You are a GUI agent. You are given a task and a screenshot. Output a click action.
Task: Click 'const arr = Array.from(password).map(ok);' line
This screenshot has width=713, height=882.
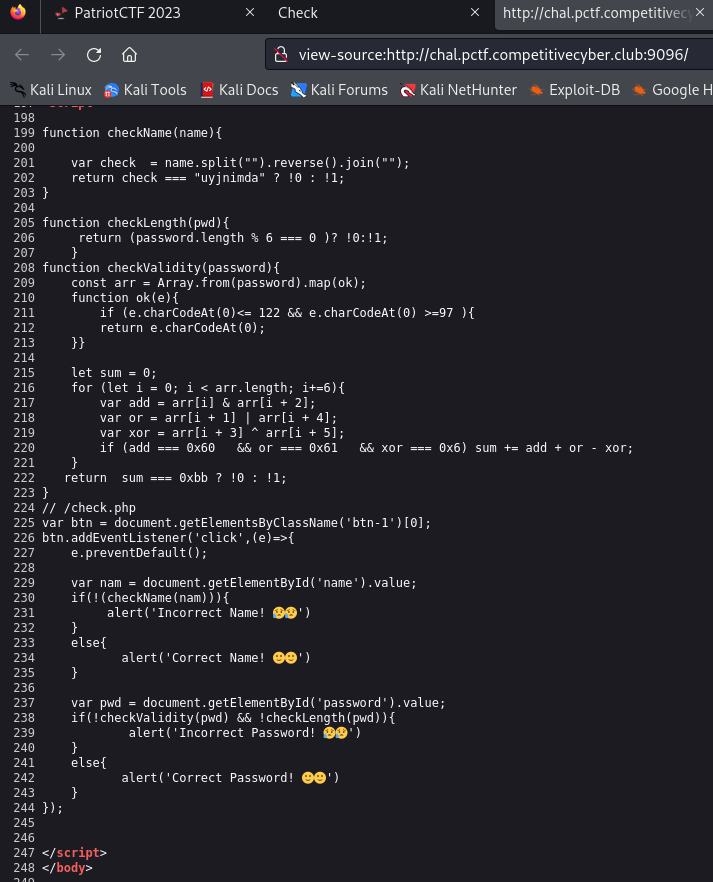[218, 283]
